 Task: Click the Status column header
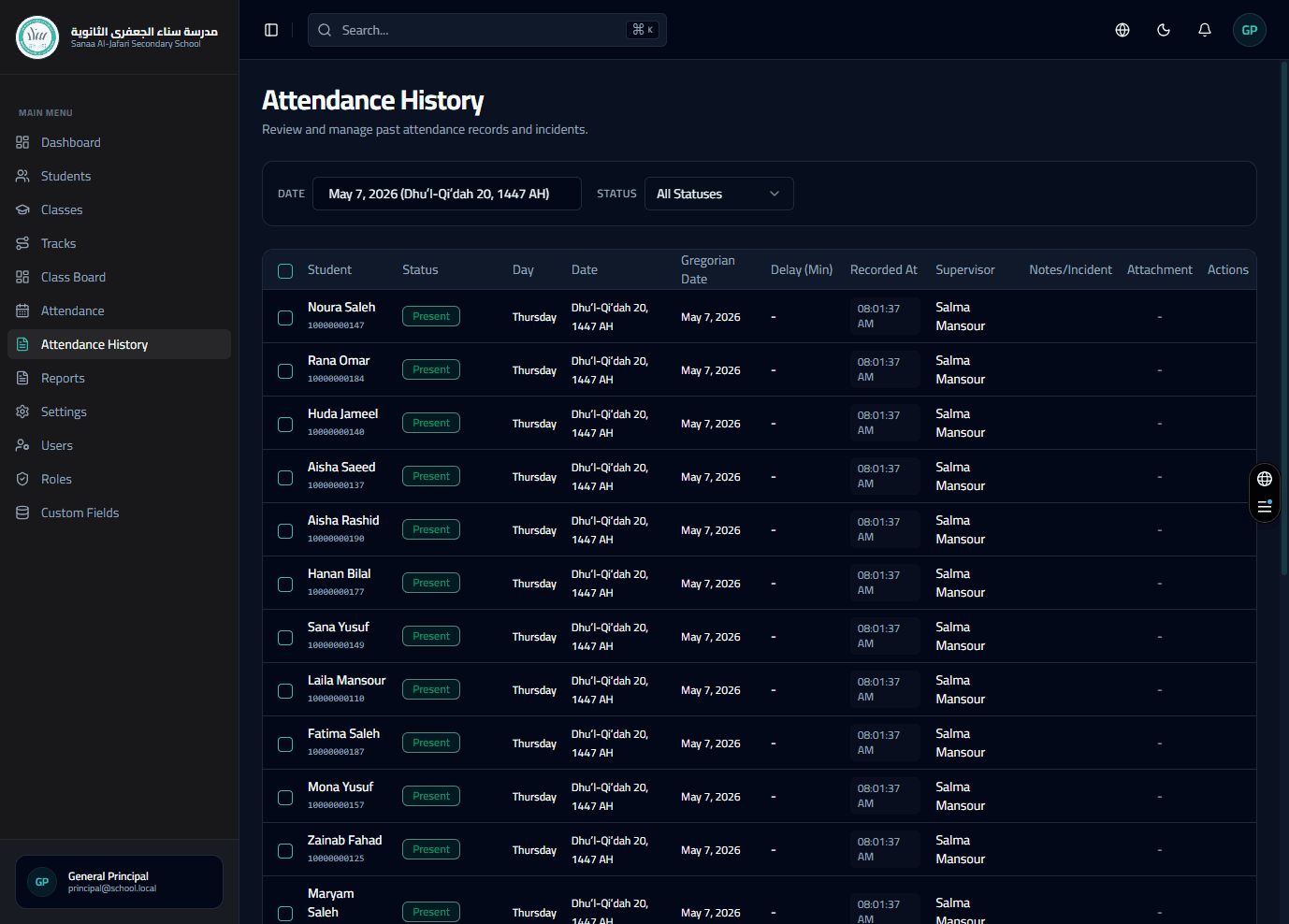[x=420, y=269]
